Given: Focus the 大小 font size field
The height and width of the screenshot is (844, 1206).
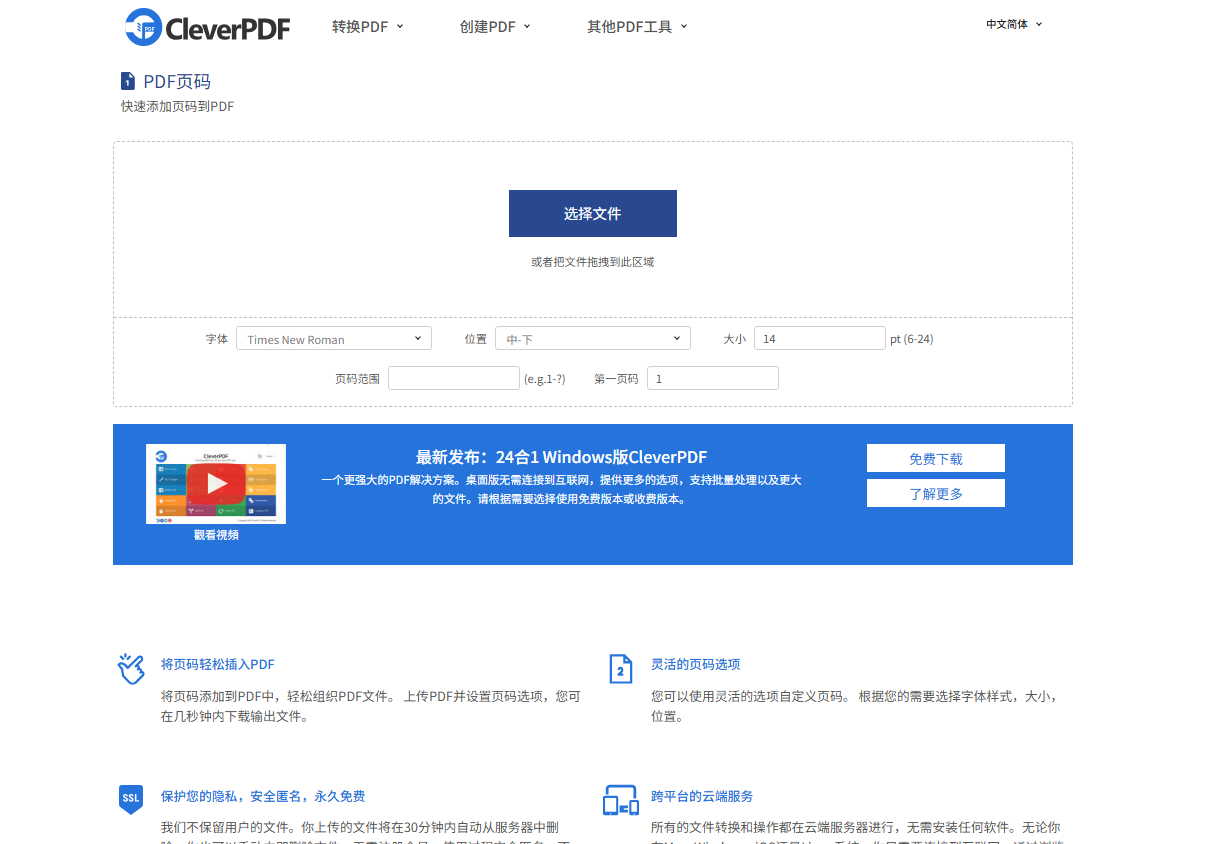Looking at the screenshot, I should [x=819, y=339].
